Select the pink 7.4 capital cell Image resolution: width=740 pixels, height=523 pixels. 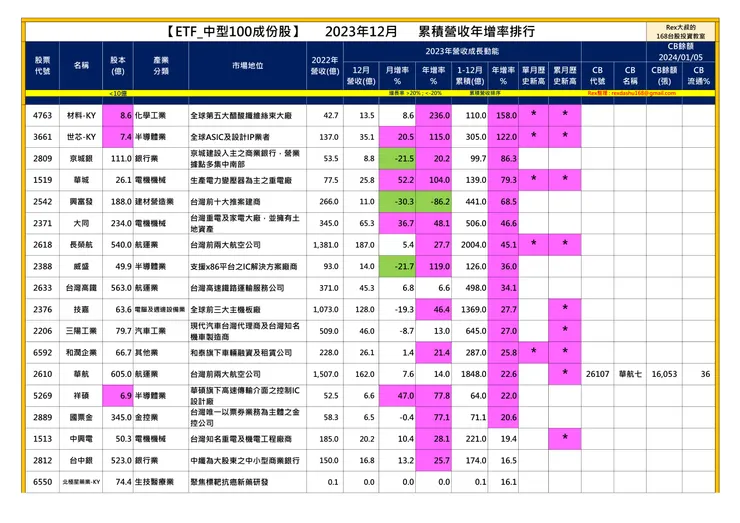click(118, 137)
